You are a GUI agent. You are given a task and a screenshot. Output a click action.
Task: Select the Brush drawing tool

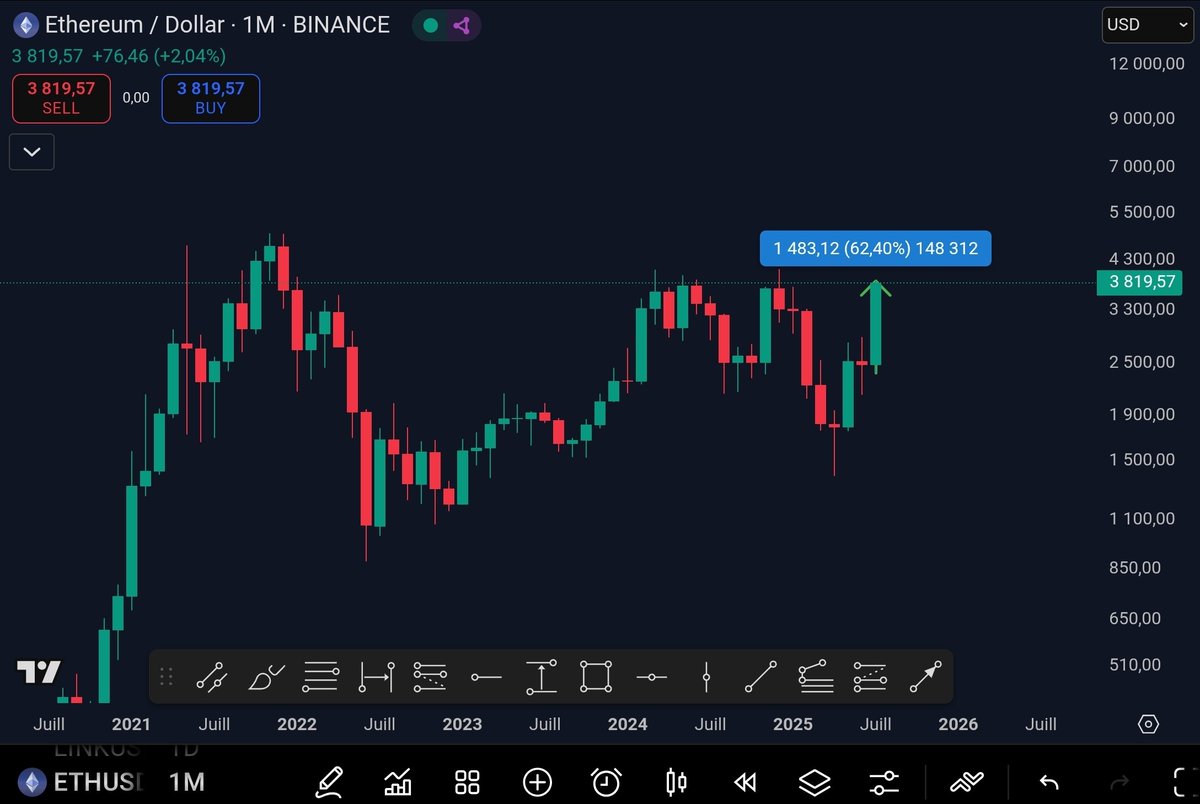pyautogui.click(x=267, y=677)
